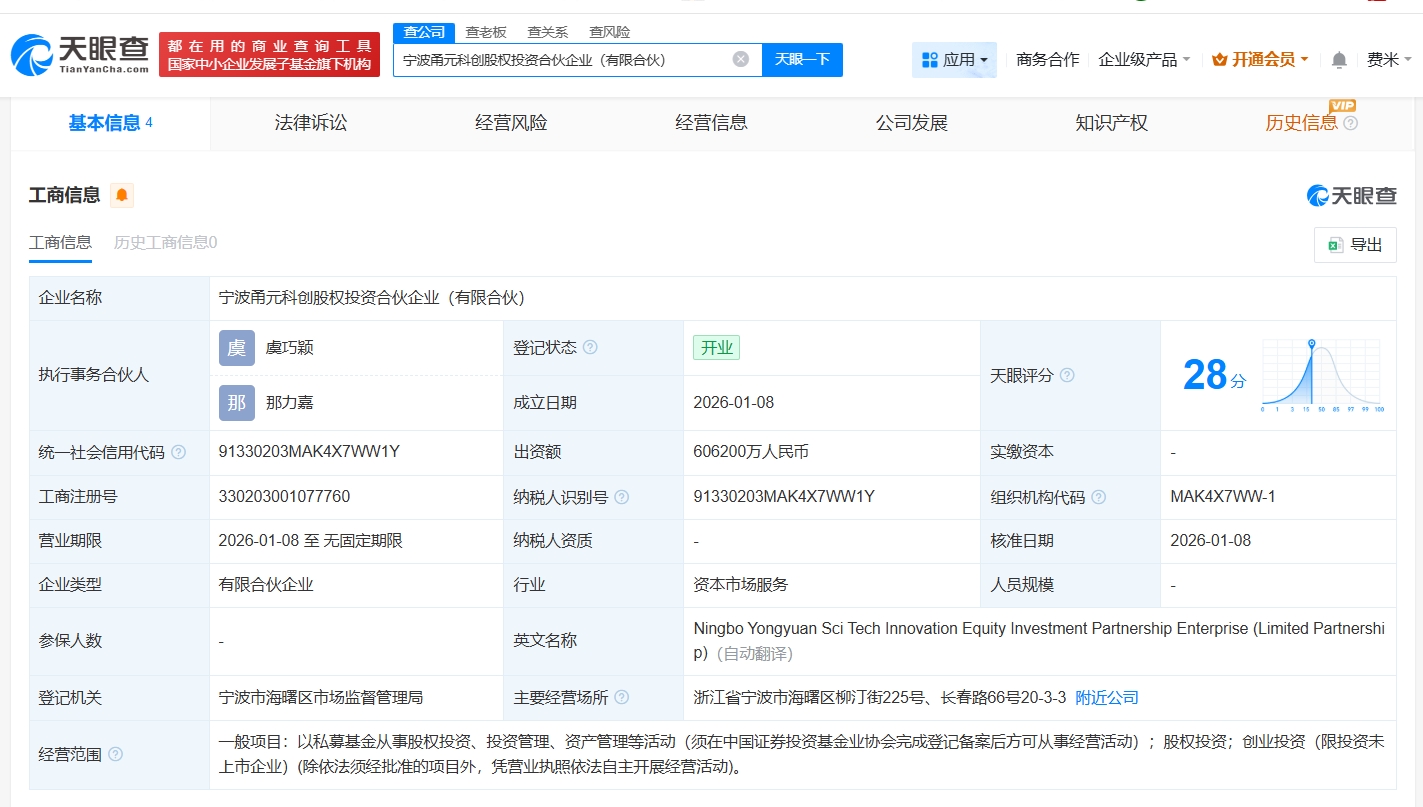Image resolution: width=1423 pixels, height=807 pixels.
Task: Open the 历史工商信息 sub-tab
Action: (165, 242)
